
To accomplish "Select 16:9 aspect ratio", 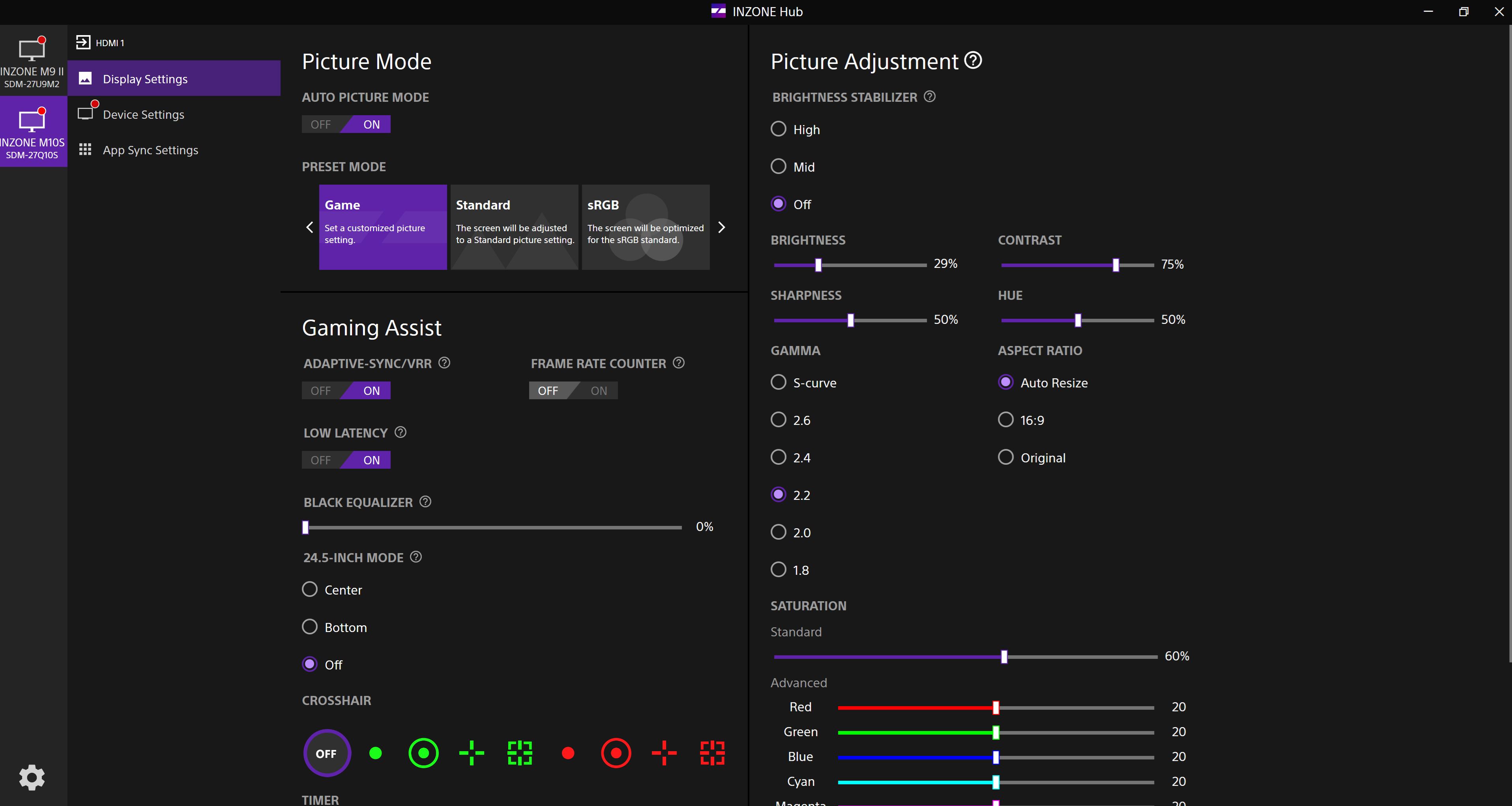I will tap(1005, 420).
